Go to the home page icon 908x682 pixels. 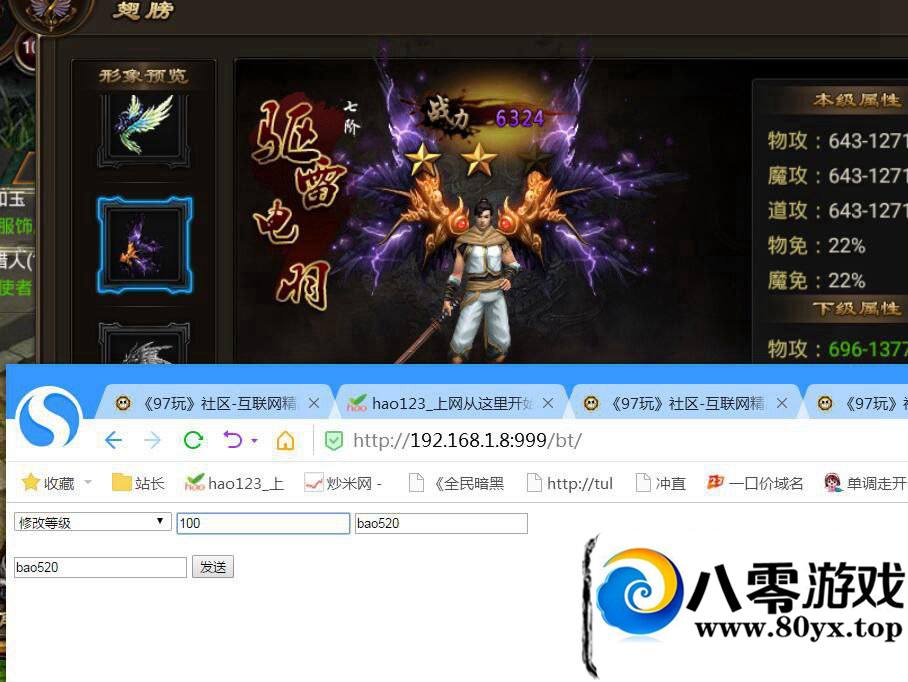(285, 441)
